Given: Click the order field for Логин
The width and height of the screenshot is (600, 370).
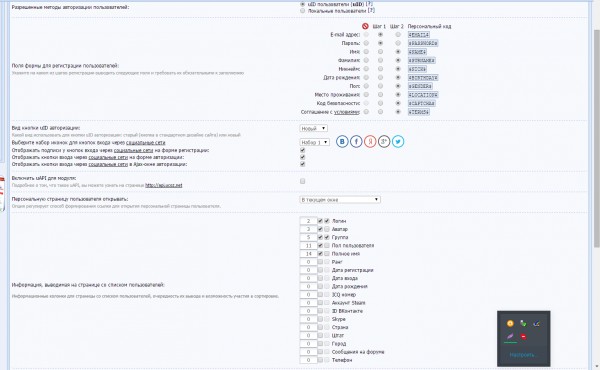Looking at the screenshot, I should pos(308,221).
